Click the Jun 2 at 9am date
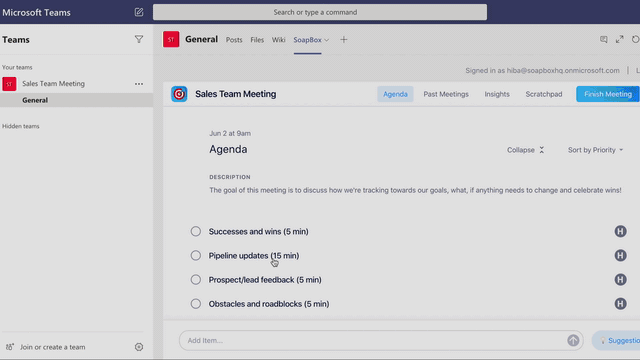 (x=230, y=133)
